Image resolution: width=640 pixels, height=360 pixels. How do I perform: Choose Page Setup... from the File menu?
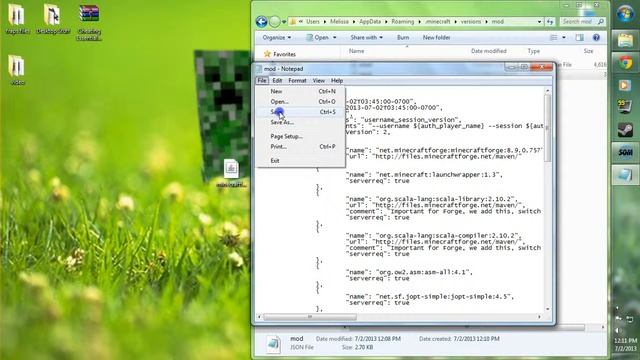pos(301,136)
